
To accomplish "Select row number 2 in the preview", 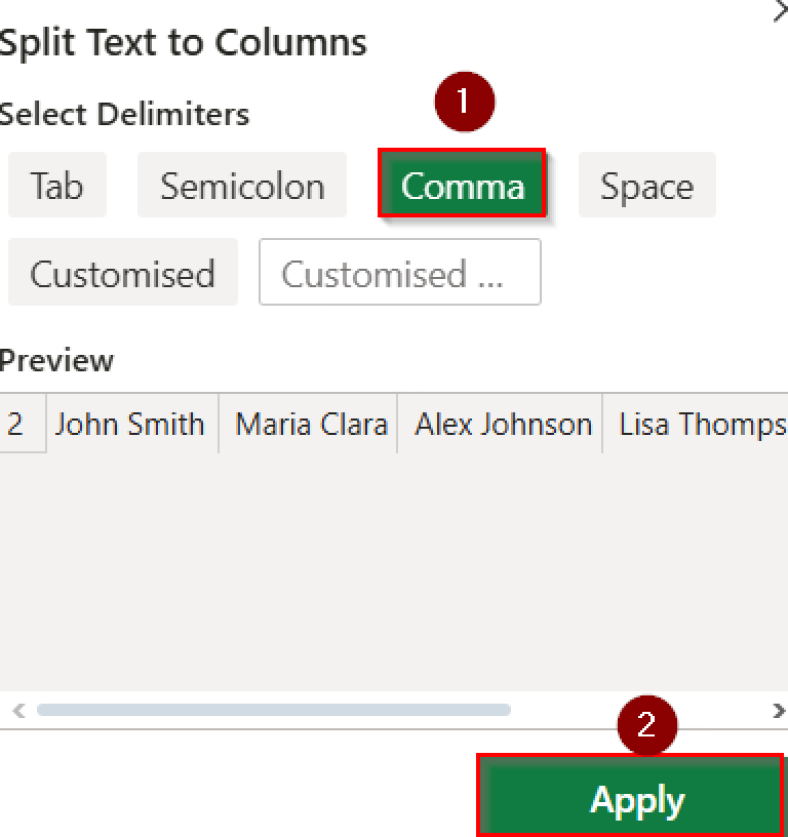I will point(12,424).
